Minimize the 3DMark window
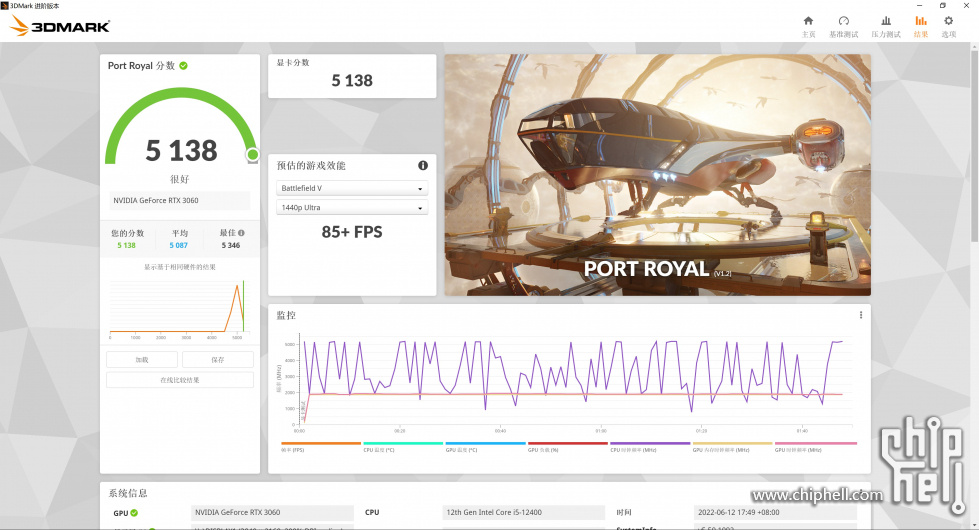 click(918, 6)
